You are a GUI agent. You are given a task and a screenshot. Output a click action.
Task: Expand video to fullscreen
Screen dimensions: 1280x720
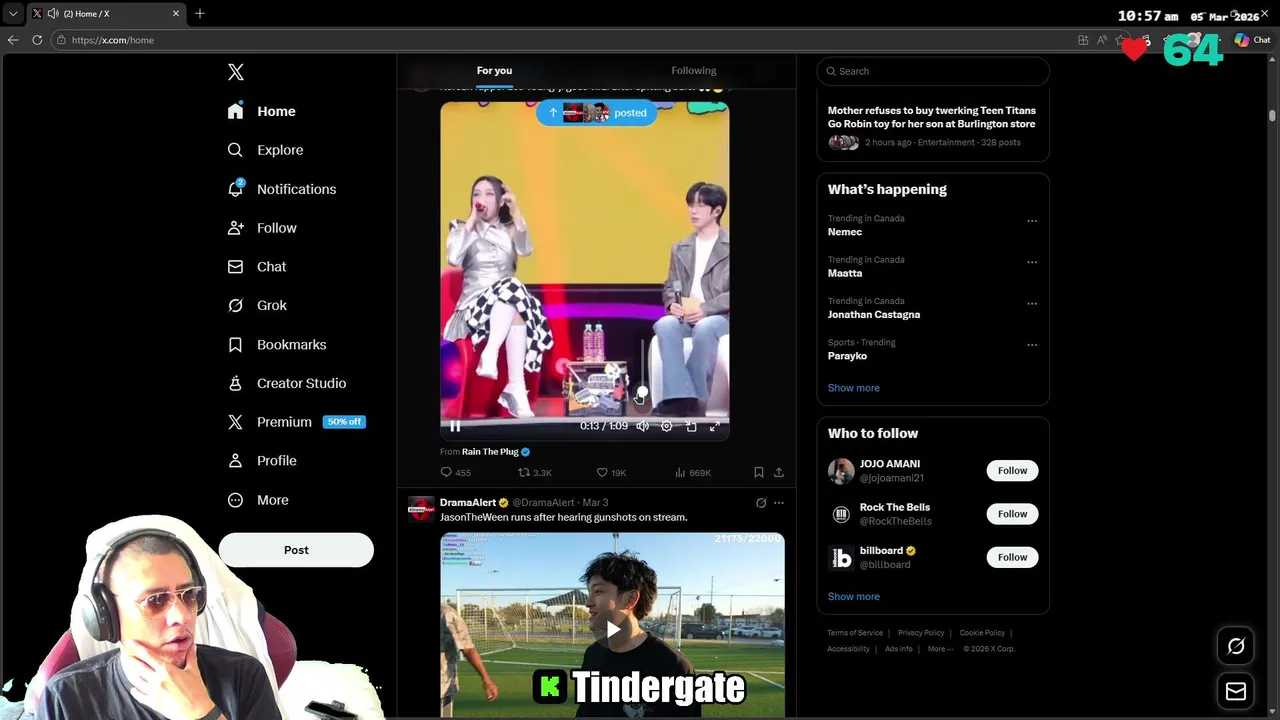715,426
